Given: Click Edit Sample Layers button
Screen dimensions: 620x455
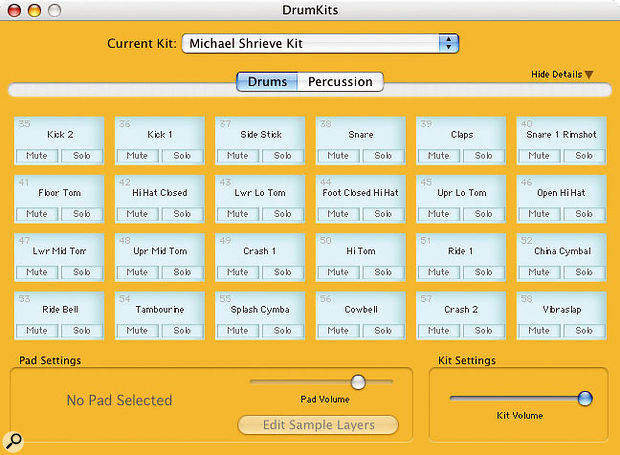Looking at the screenshot, I should coord(318,425).
